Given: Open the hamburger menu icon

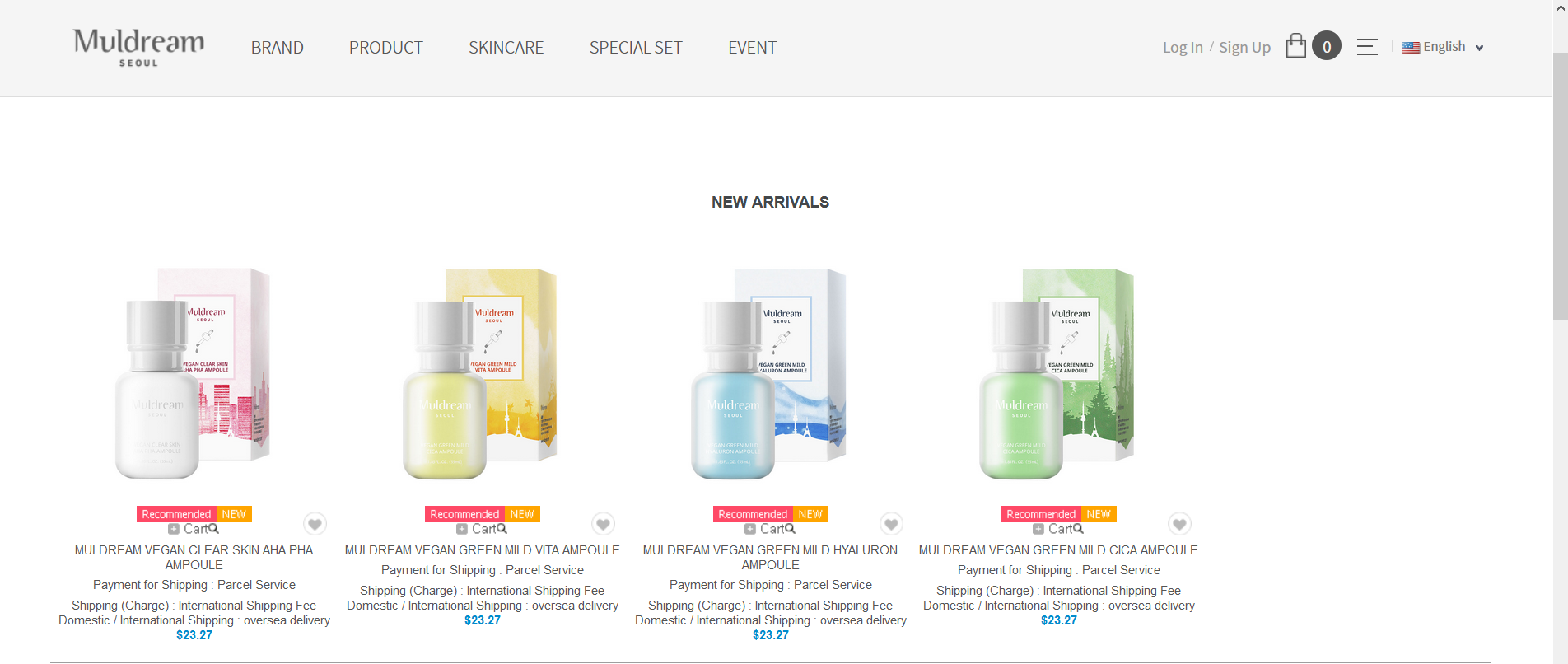Looking at the screenshot, I should (1367, 47).
